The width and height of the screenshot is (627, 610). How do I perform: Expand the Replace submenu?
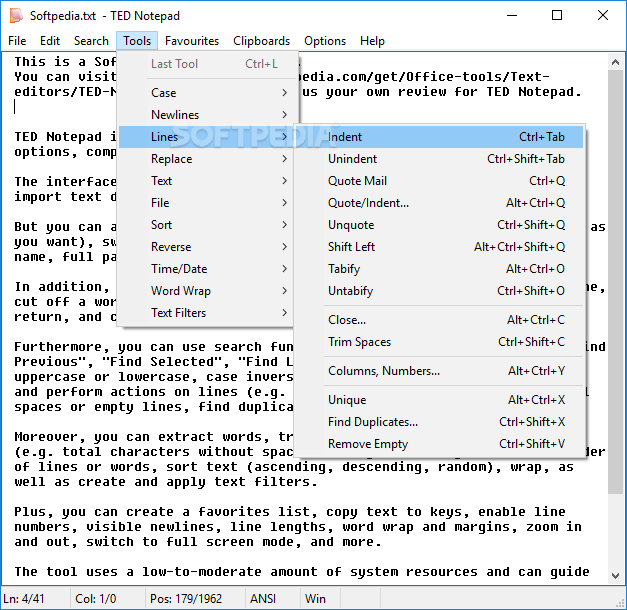click(208, 159)
